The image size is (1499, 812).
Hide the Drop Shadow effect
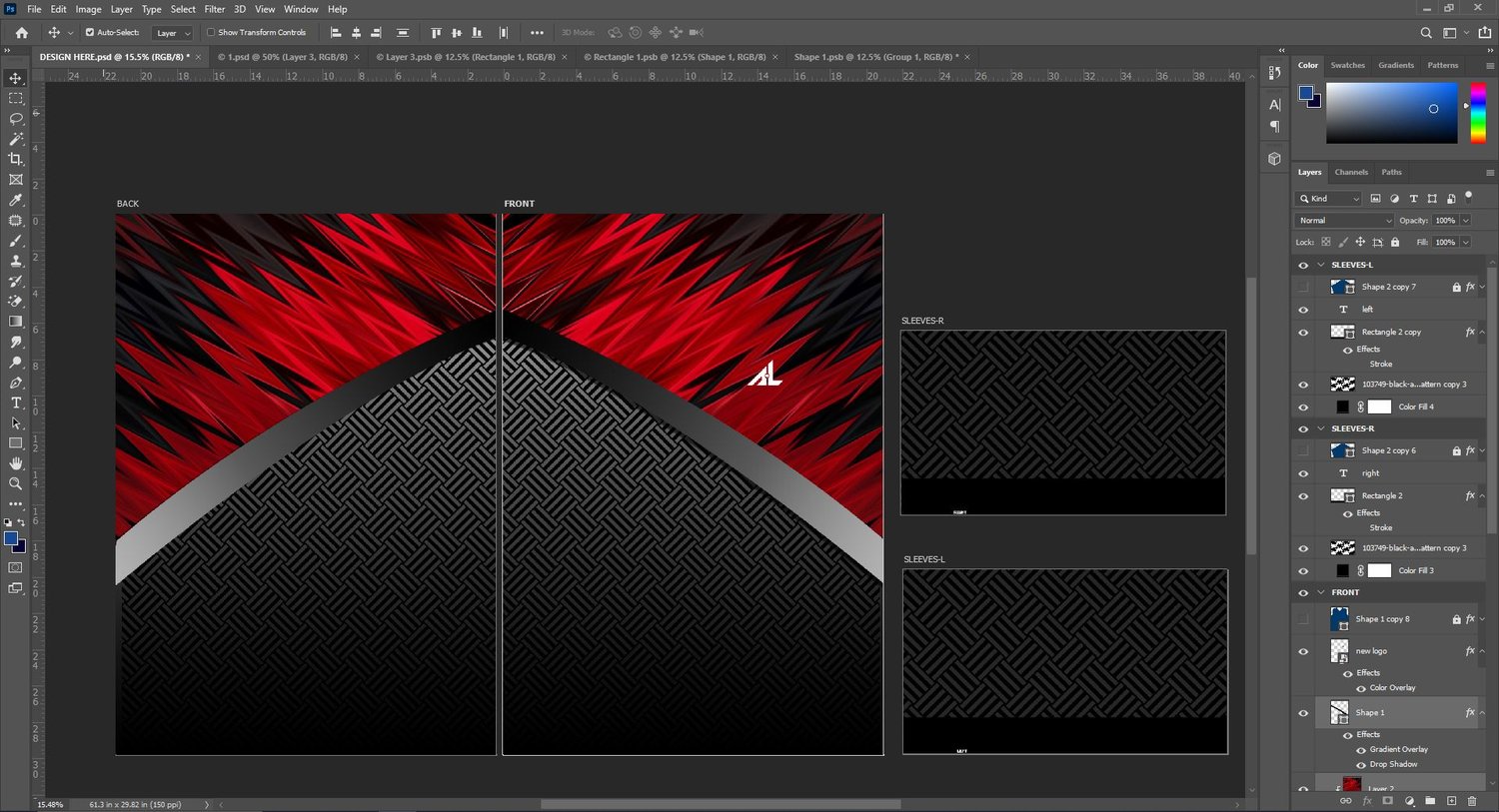click(1361, 765)
